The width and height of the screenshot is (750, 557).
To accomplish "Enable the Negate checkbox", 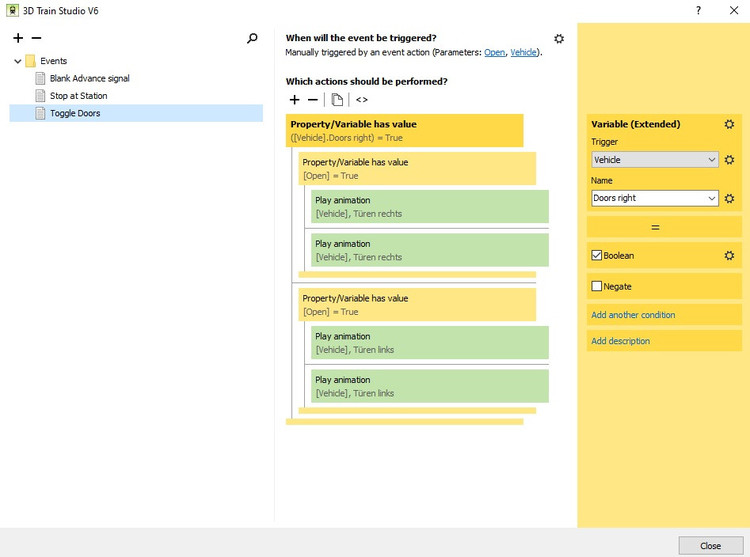I will pos(597,287).
